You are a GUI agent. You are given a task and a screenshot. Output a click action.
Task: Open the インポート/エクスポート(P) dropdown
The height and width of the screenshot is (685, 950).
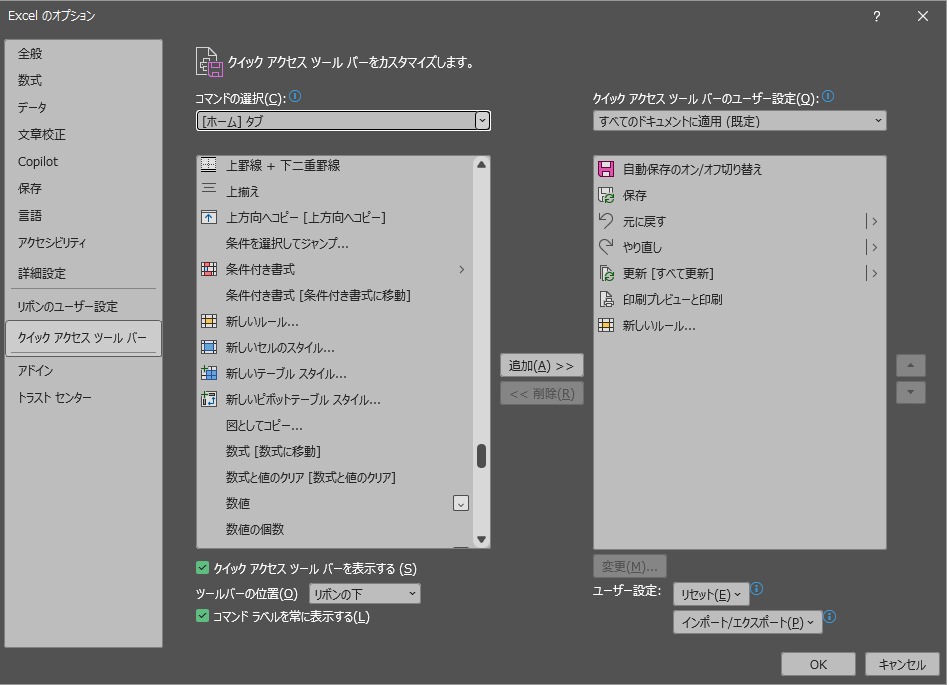tap(748, 623)
